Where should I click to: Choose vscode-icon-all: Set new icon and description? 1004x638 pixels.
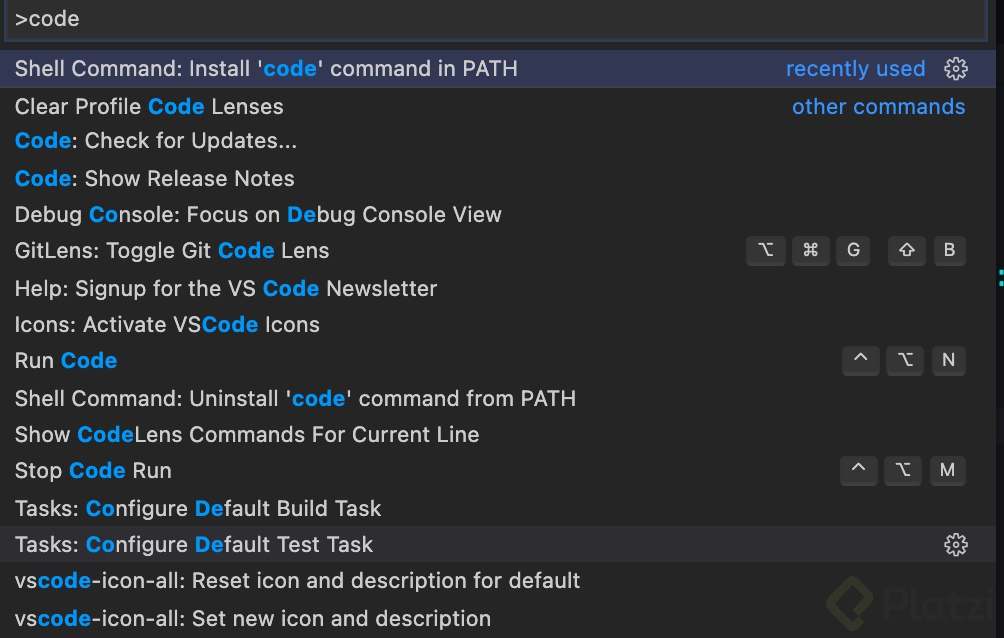pos(498,619)
